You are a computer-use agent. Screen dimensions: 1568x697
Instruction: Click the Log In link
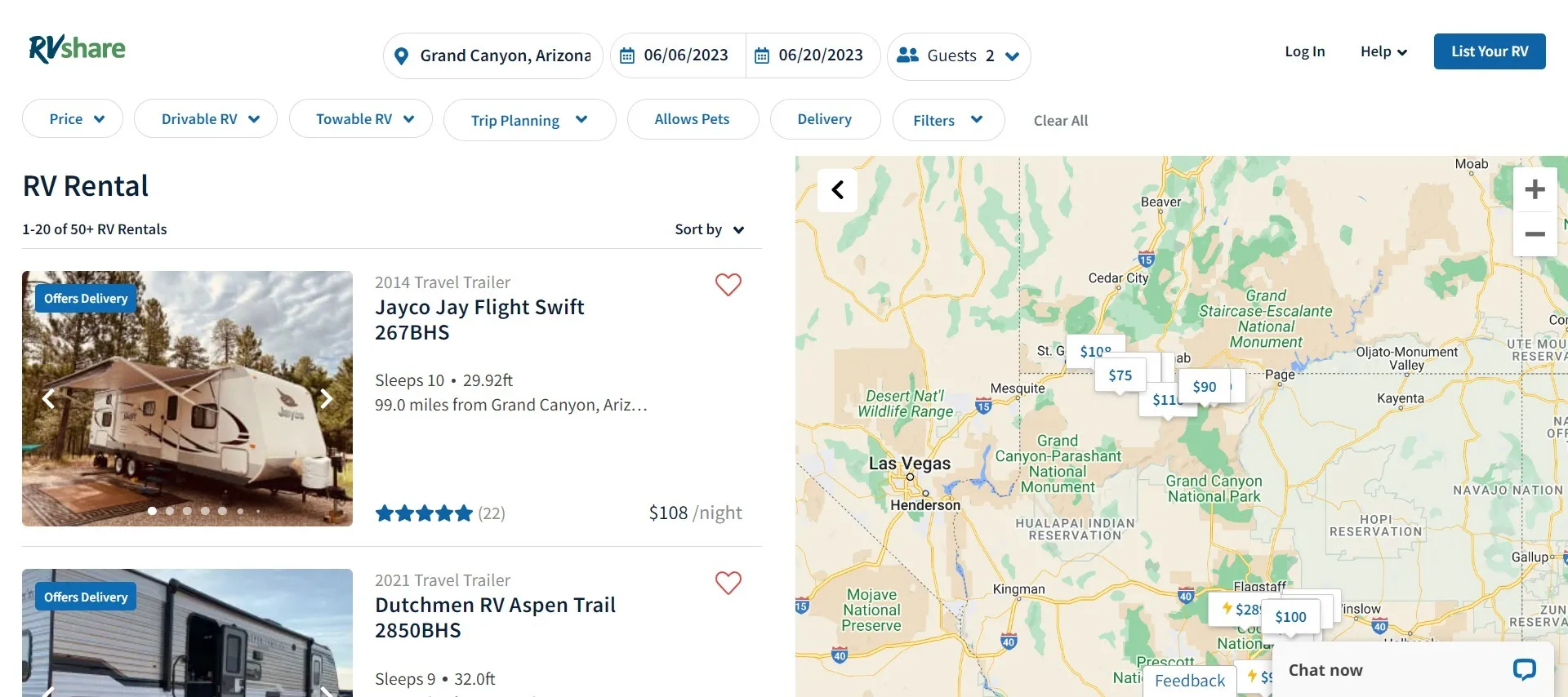[x=1304, y=51]
